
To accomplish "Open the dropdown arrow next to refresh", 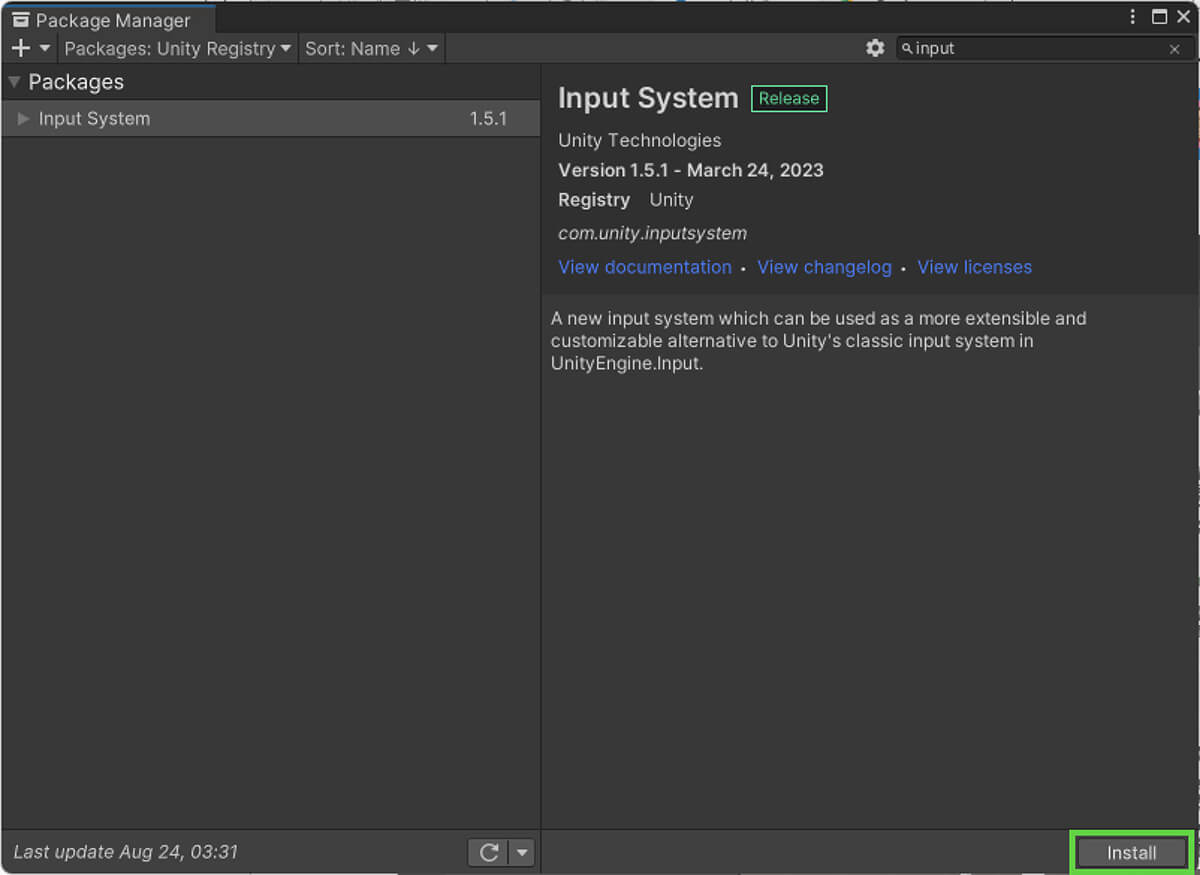I will point(522,852).
